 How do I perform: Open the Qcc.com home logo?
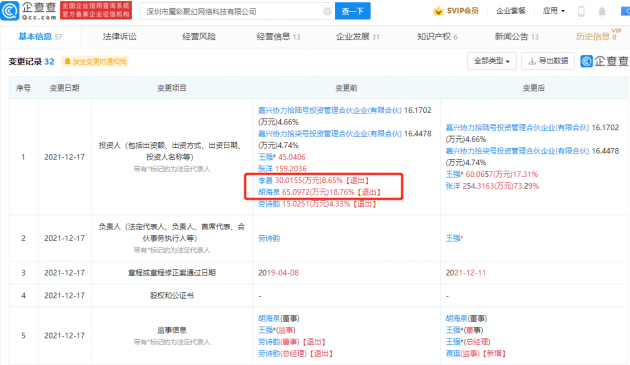coord(29,11)
